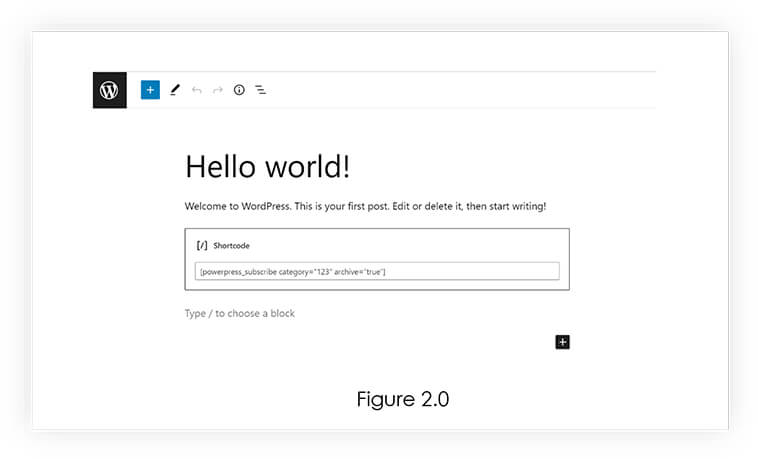
Task: Open the blue block inserter plus button
Action: click(150, 90)
